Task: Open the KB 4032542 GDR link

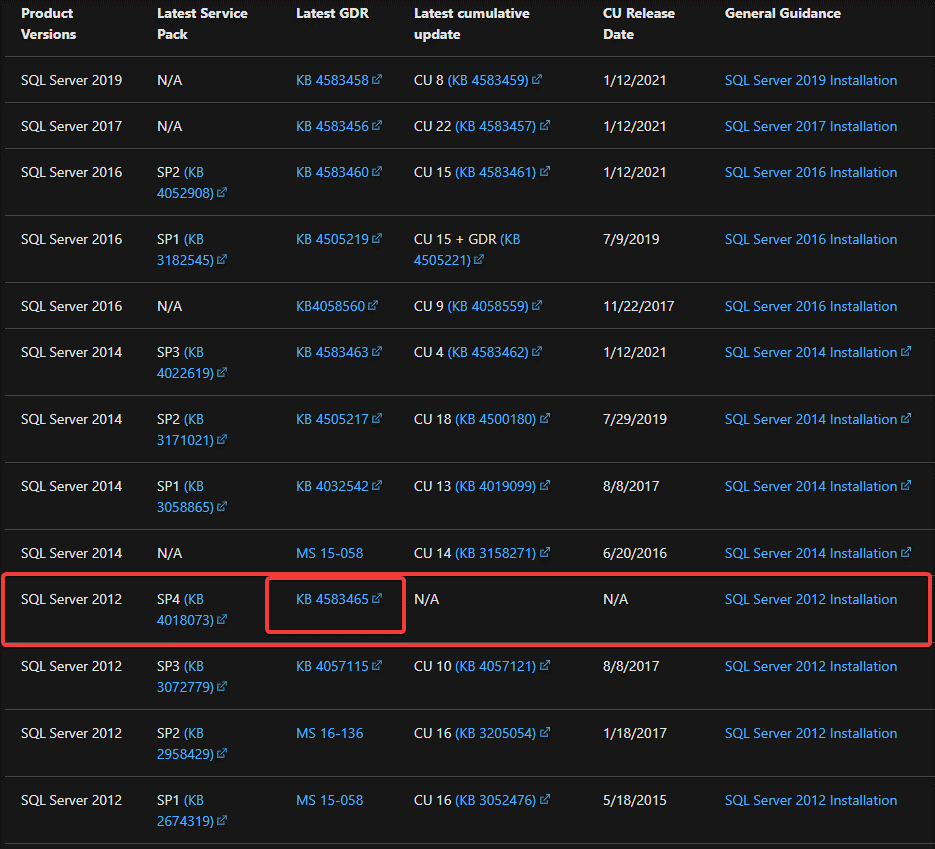Action: click(333, 486)
